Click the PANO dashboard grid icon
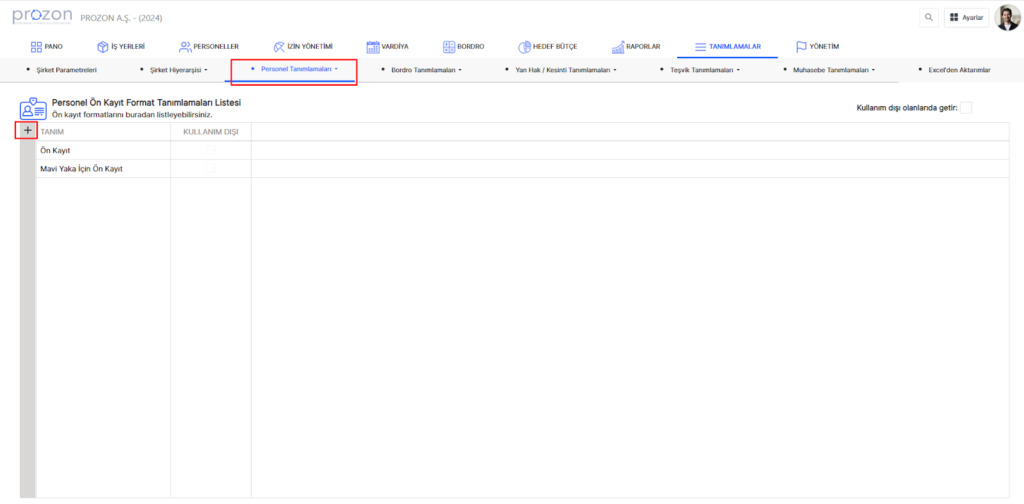Screen dimensions: 1024x504 click(37, 47)
